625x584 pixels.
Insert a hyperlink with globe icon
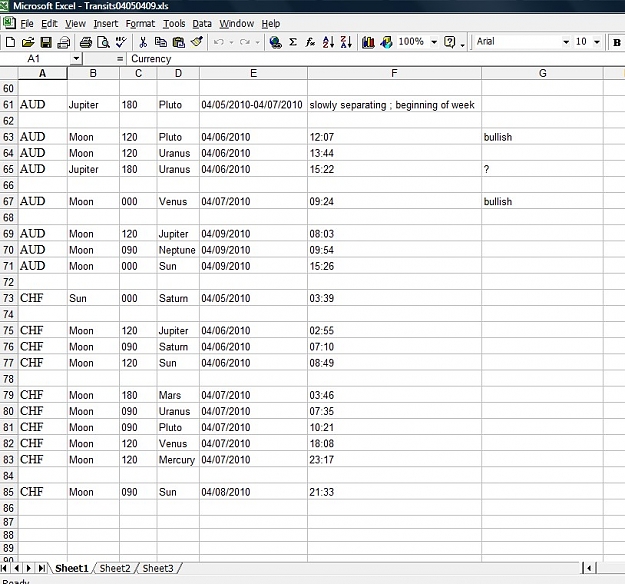point(275,42)
